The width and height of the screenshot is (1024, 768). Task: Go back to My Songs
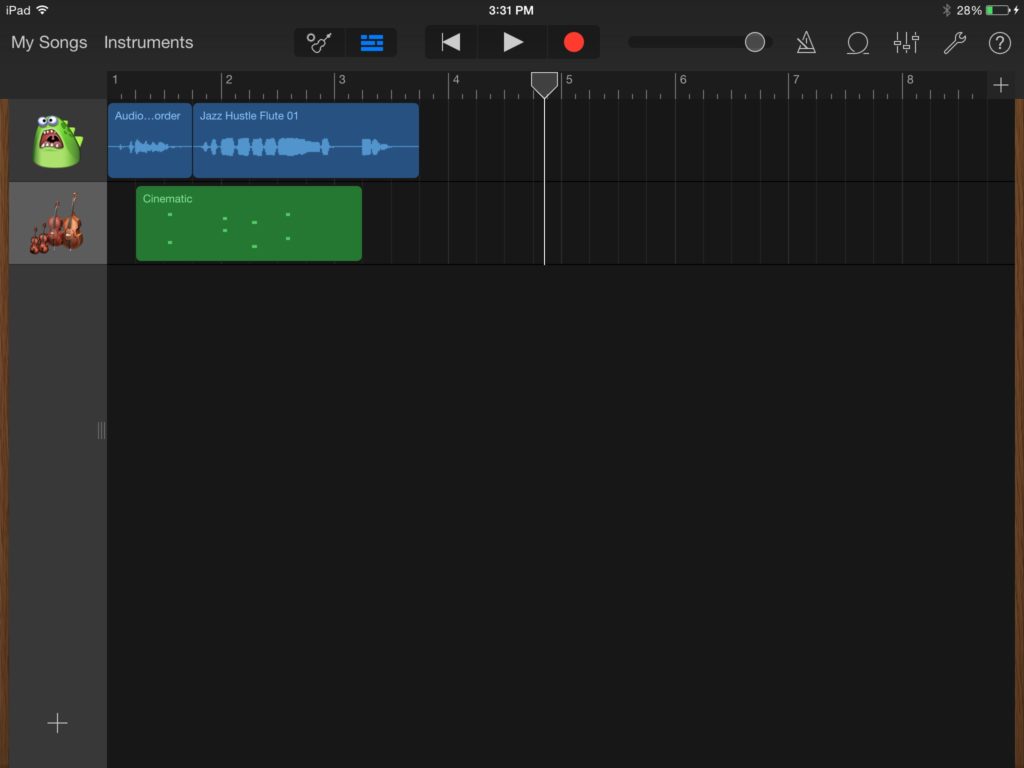[x=49, y=42]
